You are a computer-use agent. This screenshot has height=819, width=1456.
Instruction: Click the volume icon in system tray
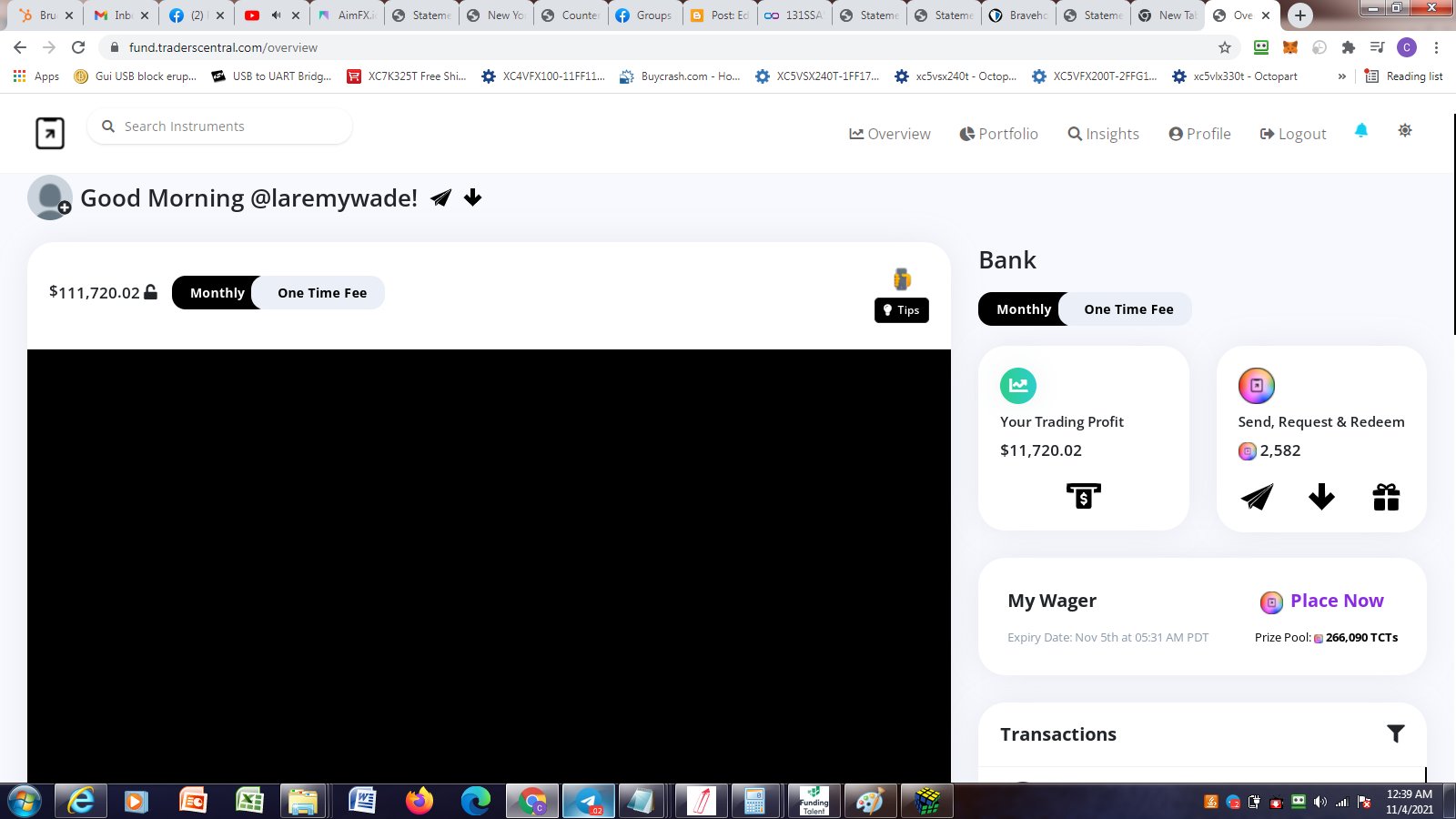(x=1320, y=802)
